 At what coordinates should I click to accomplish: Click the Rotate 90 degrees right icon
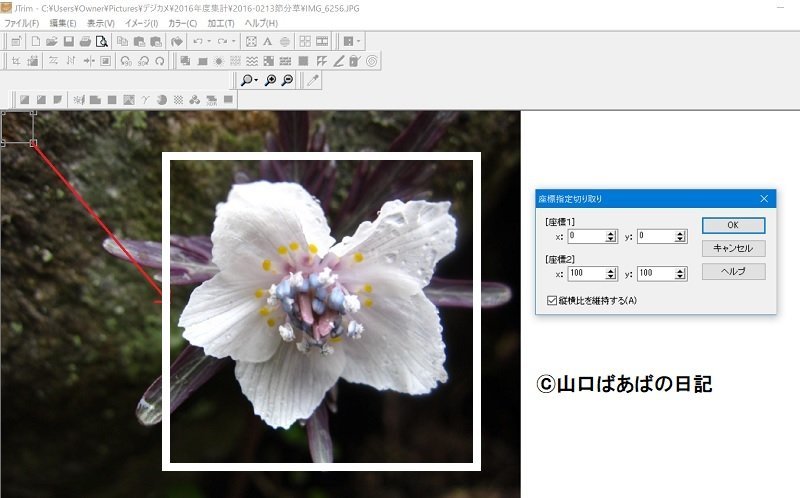pyautogui.click(x=143, y=61)
